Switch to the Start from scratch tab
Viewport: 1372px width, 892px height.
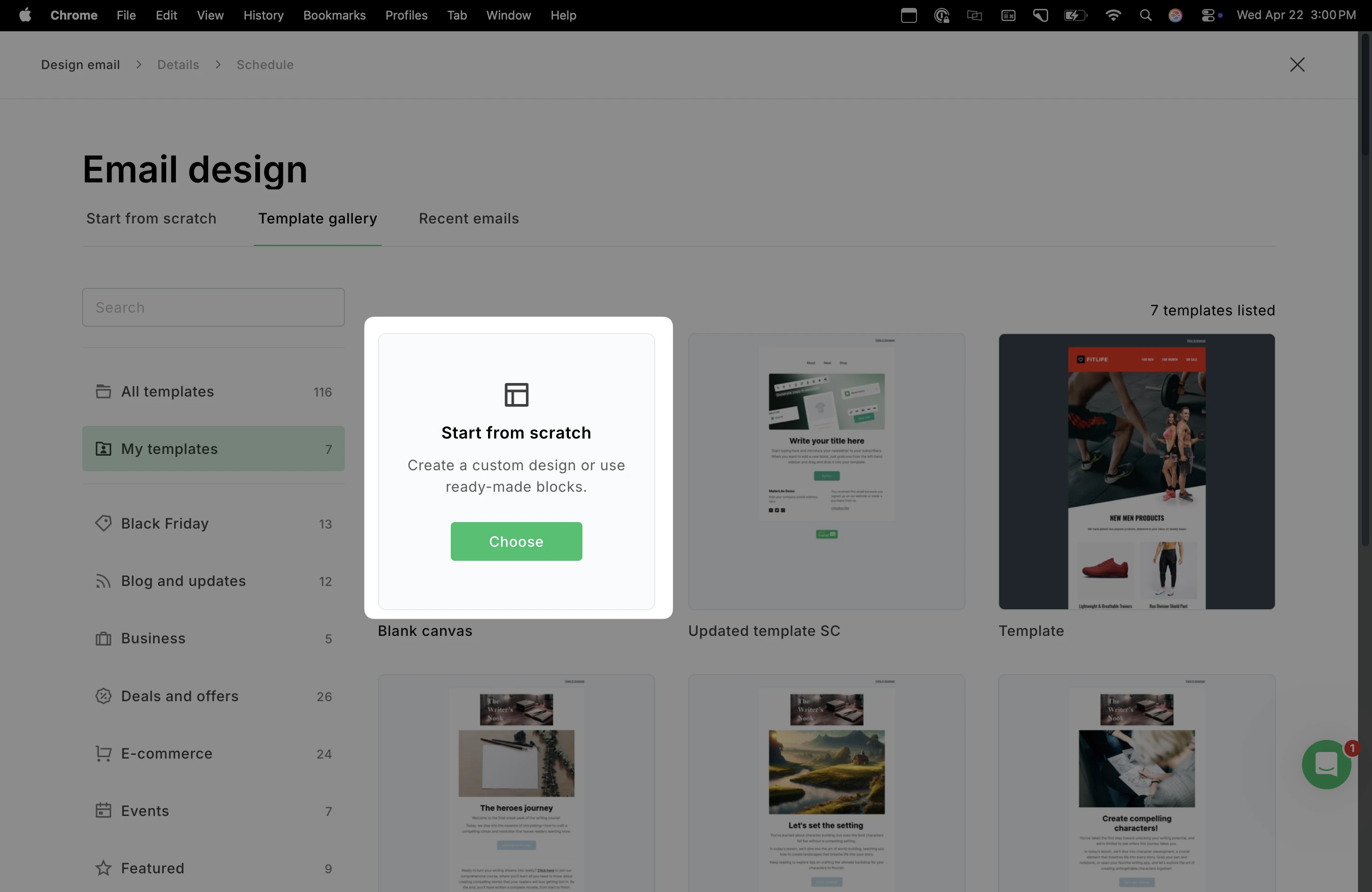pyautogui.click(x=151, y=218)
